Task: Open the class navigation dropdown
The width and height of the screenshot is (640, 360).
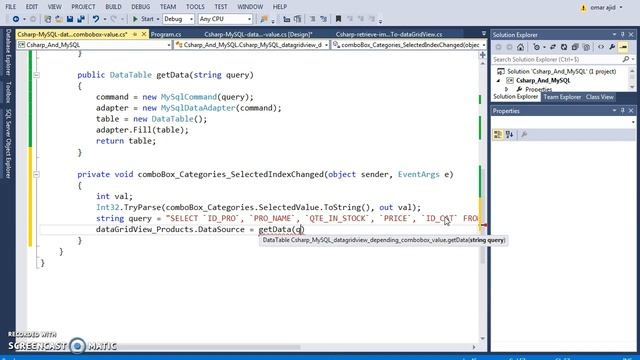Action: (251, 45)
